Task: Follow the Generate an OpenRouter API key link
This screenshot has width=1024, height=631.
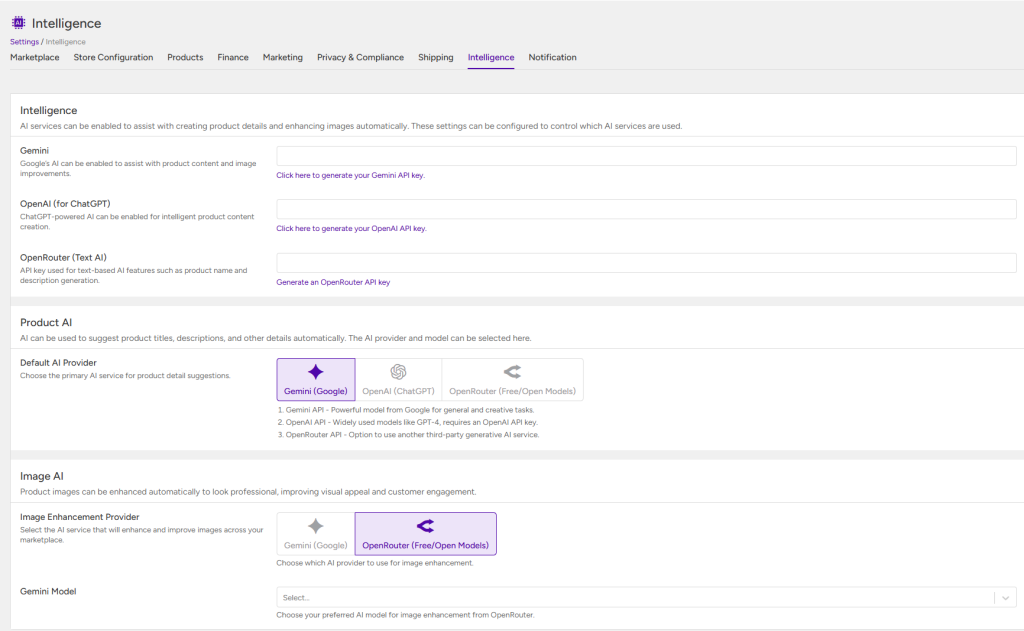Action: pyautogui.click(x=333, y=282)
